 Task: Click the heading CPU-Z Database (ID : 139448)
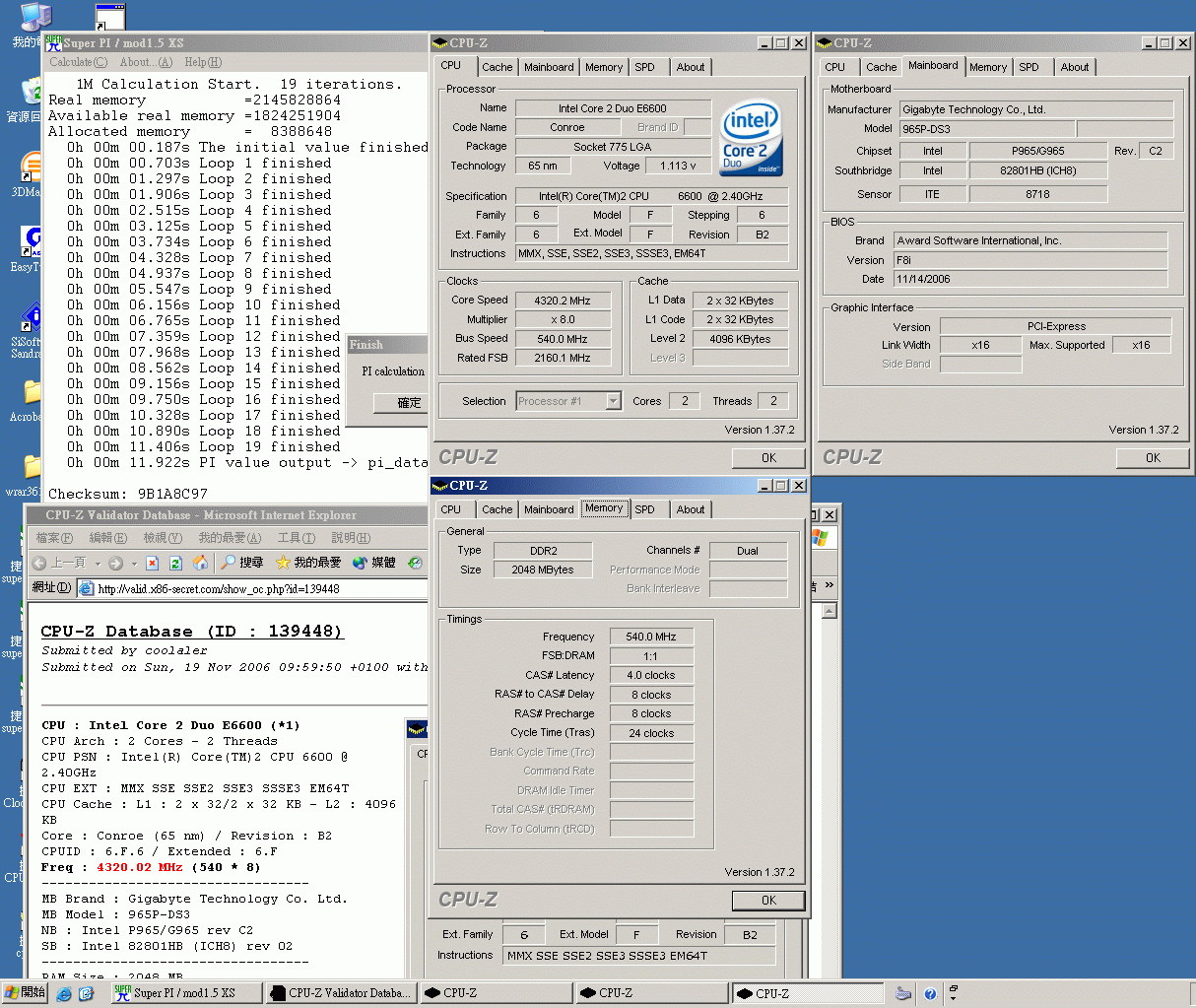coord(192,632)
